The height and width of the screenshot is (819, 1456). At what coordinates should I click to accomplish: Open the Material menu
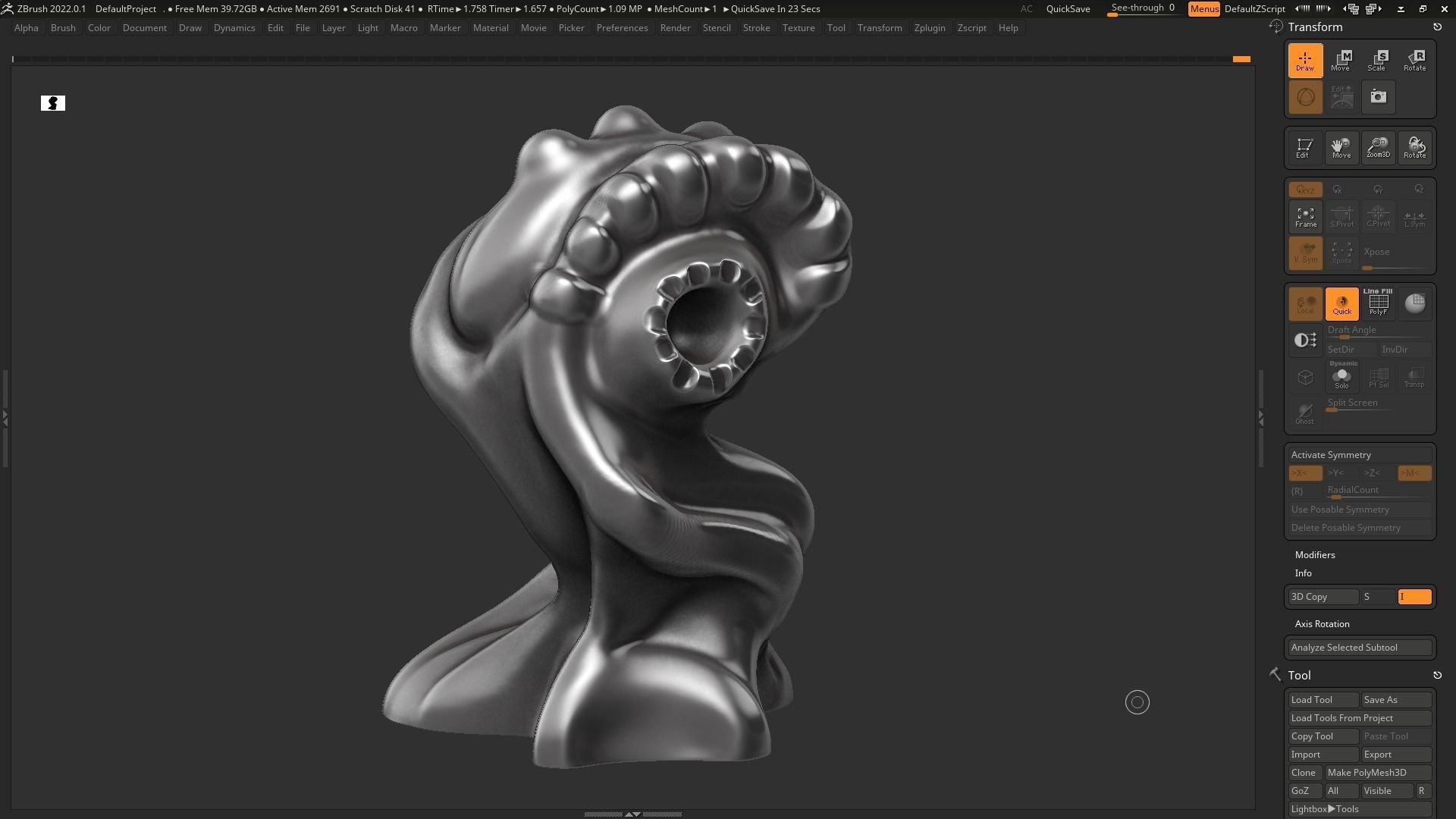coord(491,28)
